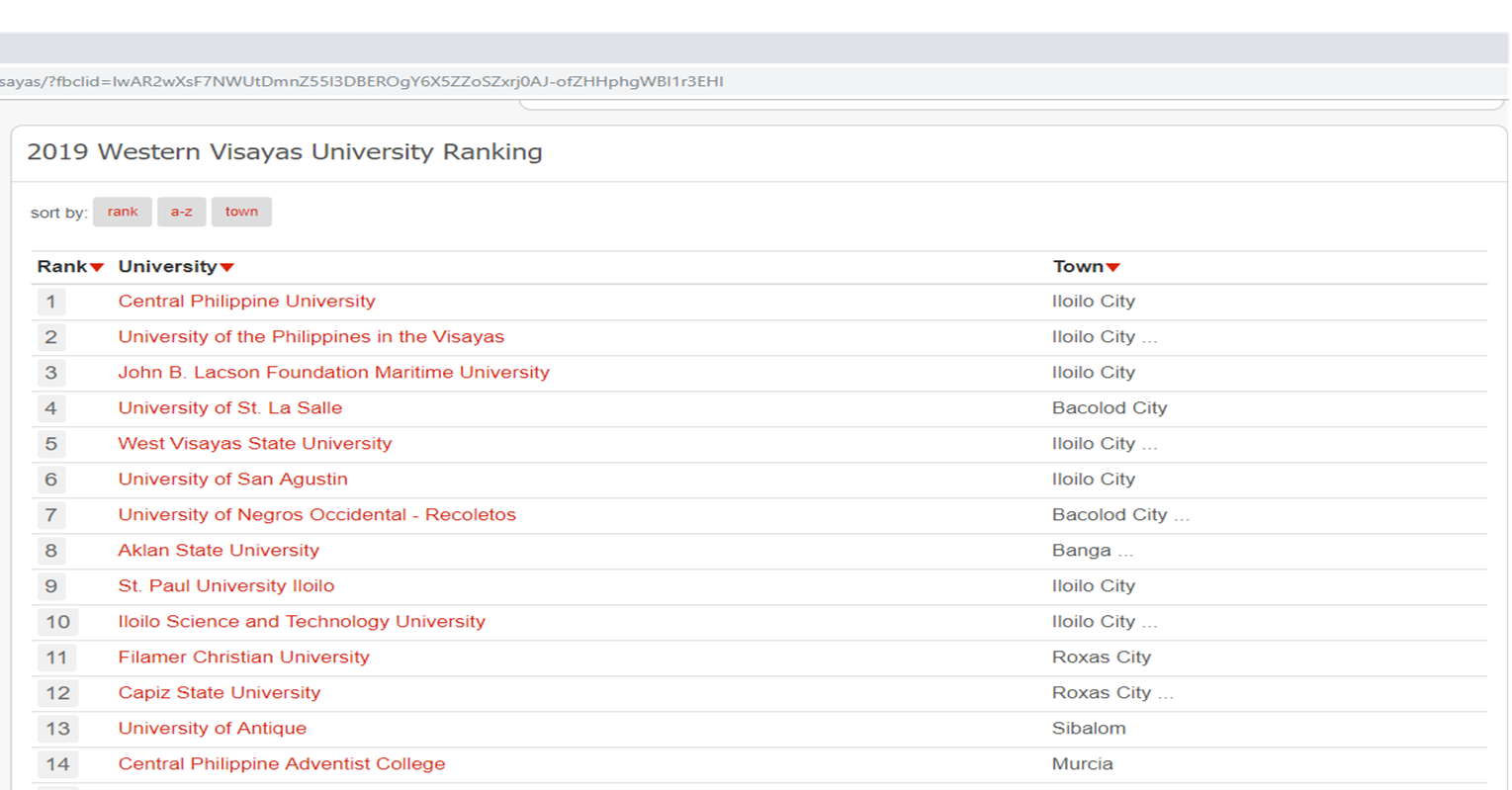
Task: Click rank number 1 badge
Action: tap(51, 302)
